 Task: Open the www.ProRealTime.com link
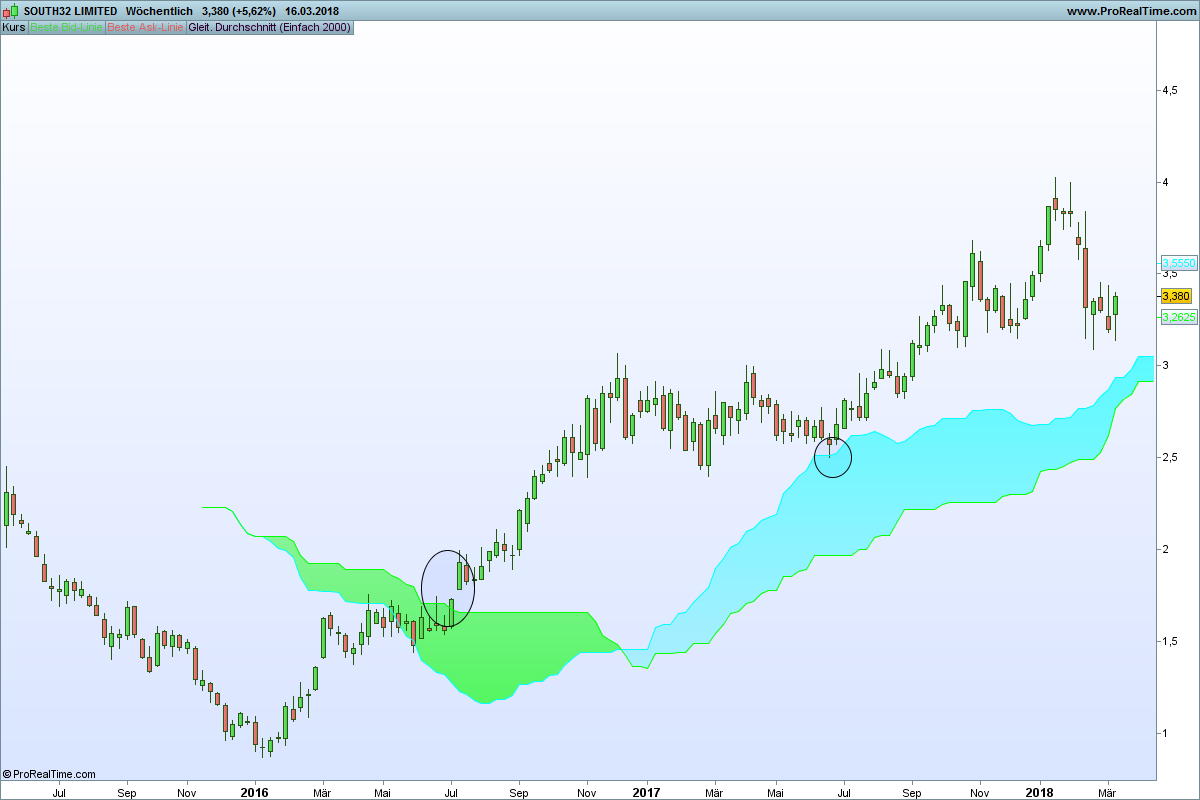tap(1130, 11)
